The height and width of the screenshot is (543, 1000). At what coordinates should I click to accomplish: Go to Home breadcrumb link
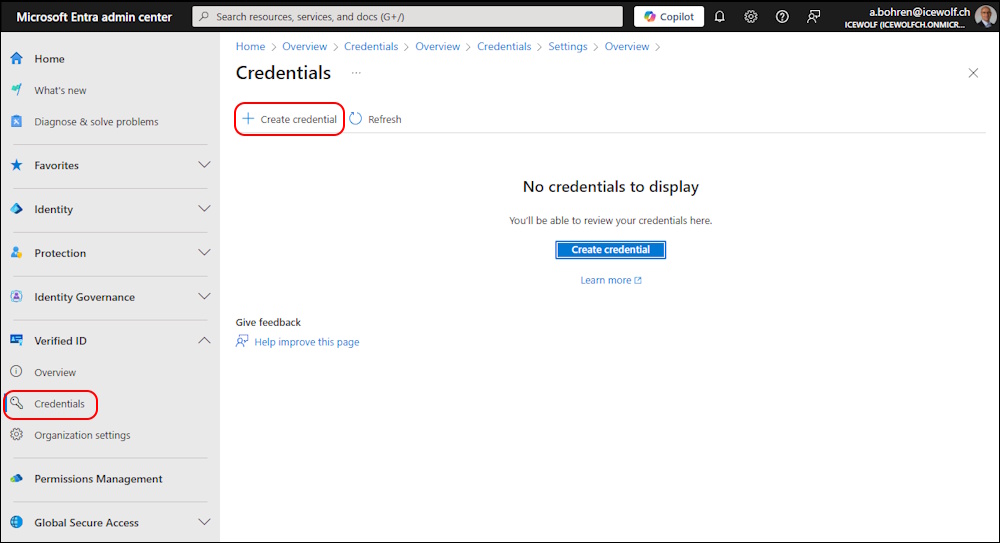click(x=250, y=47)
